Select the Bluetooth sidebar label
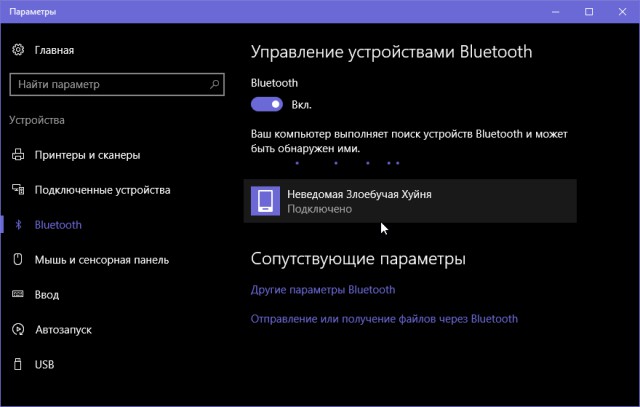 click(x=58, y=225)
